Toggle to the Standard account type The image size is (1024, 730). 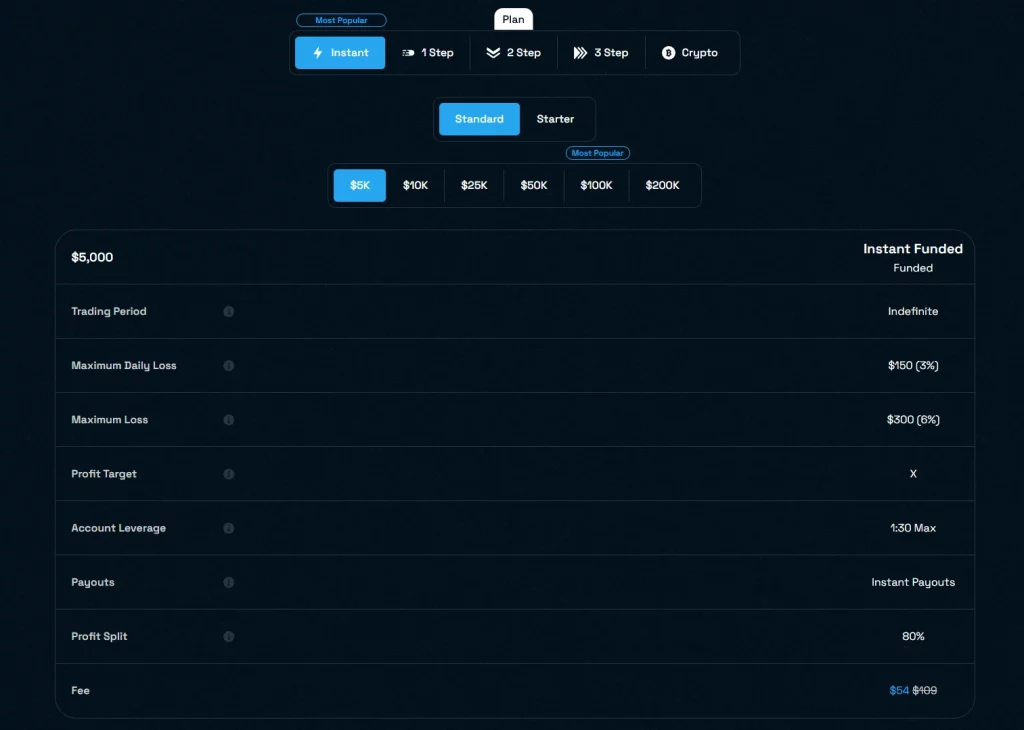tap(479, 119)
